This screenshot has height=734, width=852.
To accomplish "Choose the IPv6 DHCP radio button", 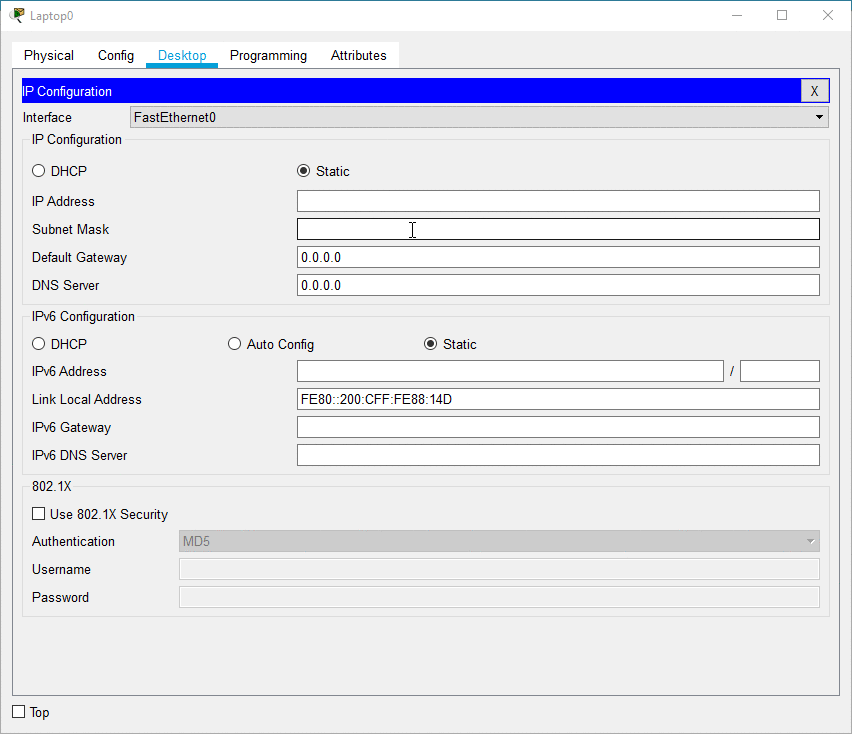I will (x=39, y=344).
